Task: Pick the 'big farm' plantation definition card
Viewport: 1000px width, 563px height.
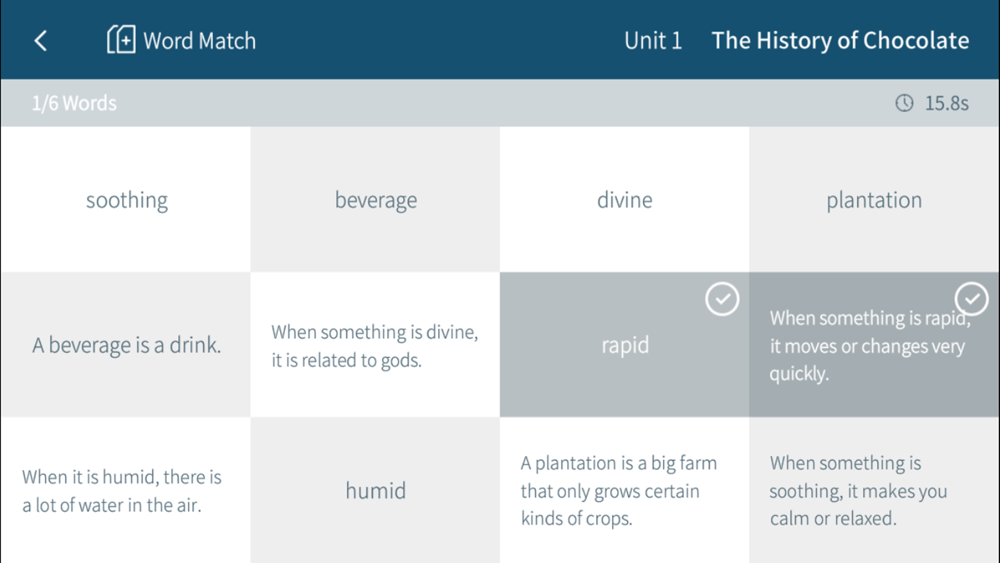Action: (x=624, y=490)
